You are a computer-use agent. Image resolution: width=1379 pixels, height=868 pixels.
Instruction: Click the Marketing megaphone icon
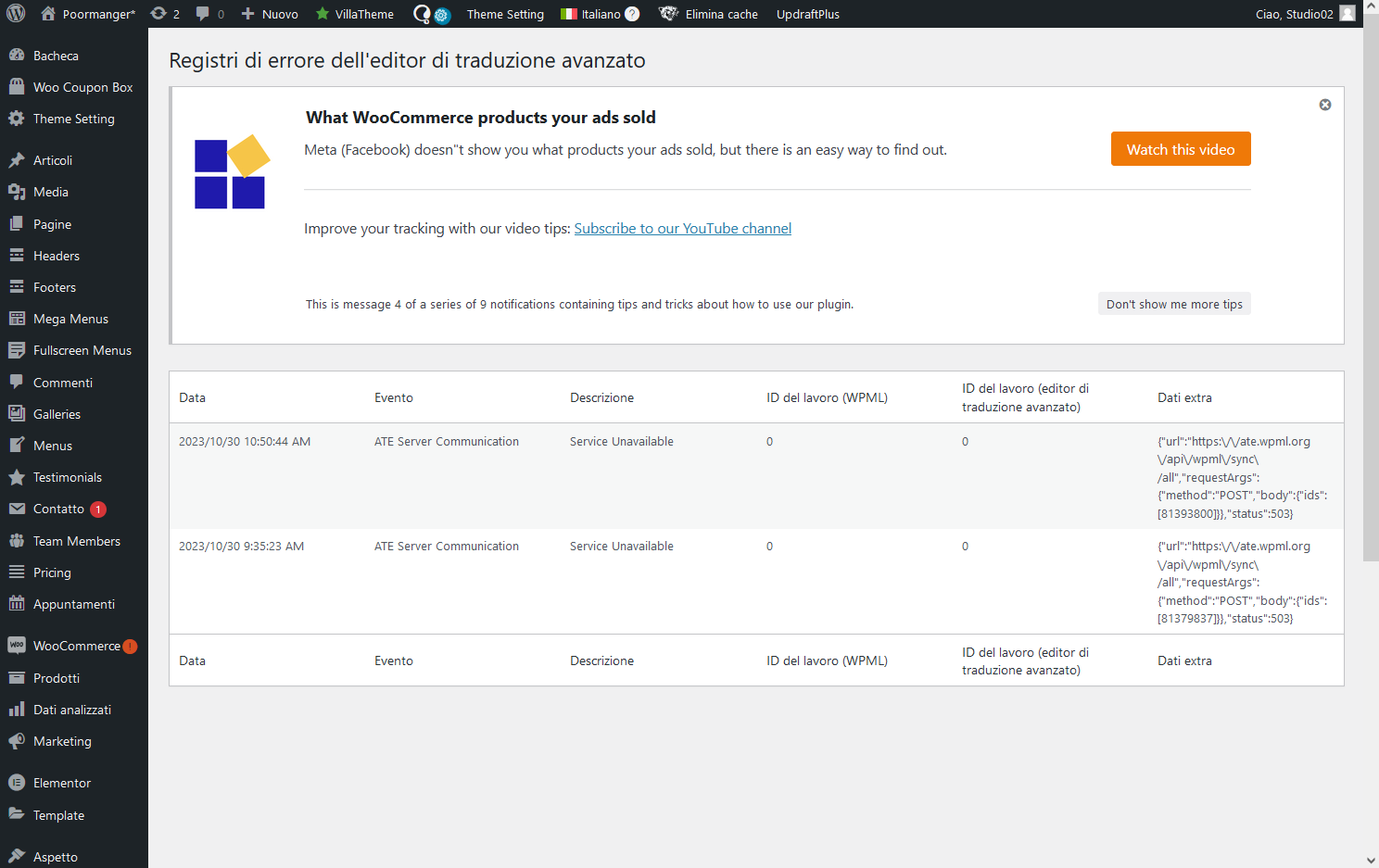(17, 741)
